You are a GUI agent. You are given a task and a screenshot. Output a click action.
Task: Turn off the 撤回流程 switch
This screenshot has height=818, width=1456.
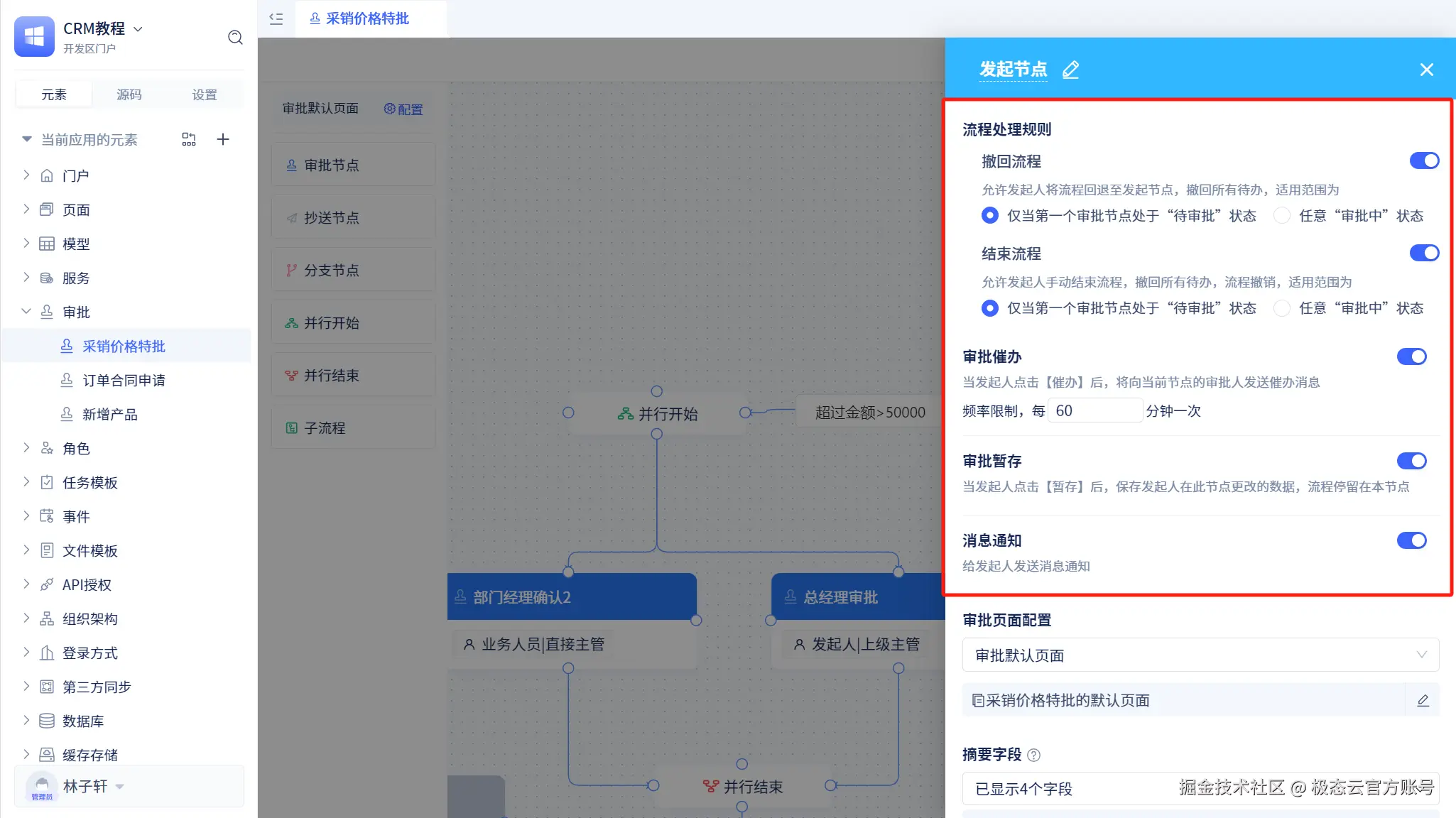(x=1423, y=161)
